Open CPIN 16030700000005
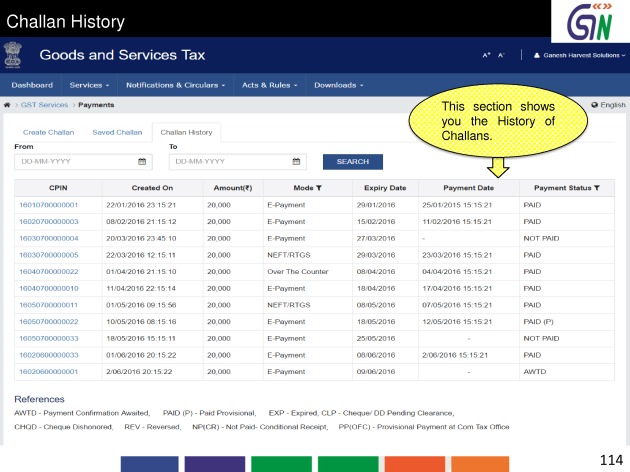This screenshot has height=472, width=630. [x=49, y=255]
